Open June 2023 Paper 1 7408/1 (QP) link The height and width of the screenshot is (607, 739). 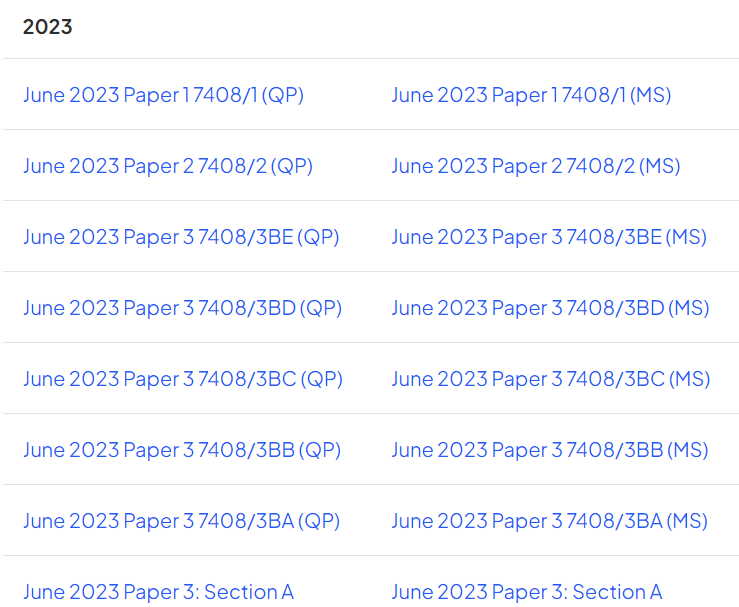point(164,95)
